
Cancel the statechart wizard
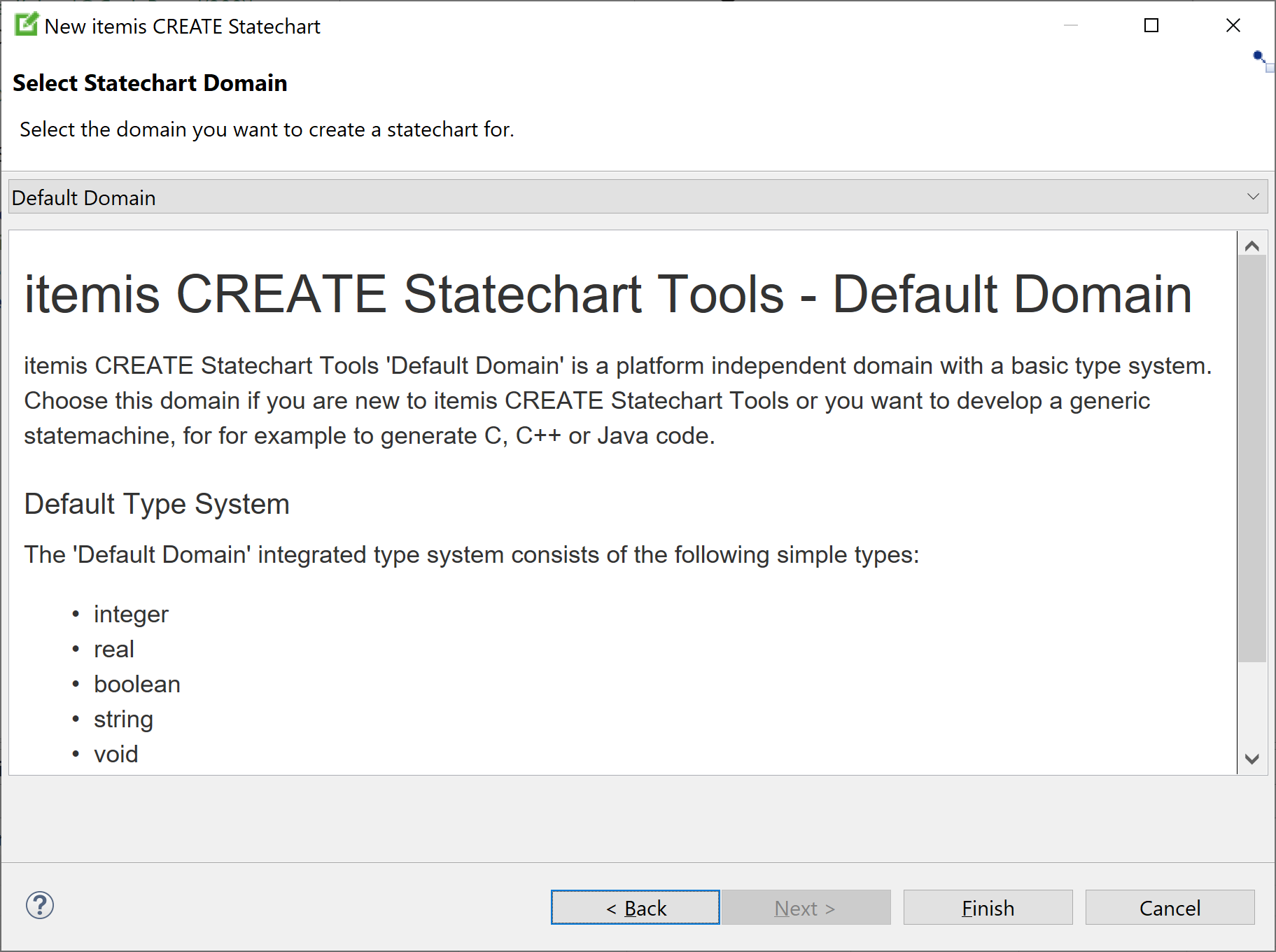pyautogui.click(x=1170, y=907)
